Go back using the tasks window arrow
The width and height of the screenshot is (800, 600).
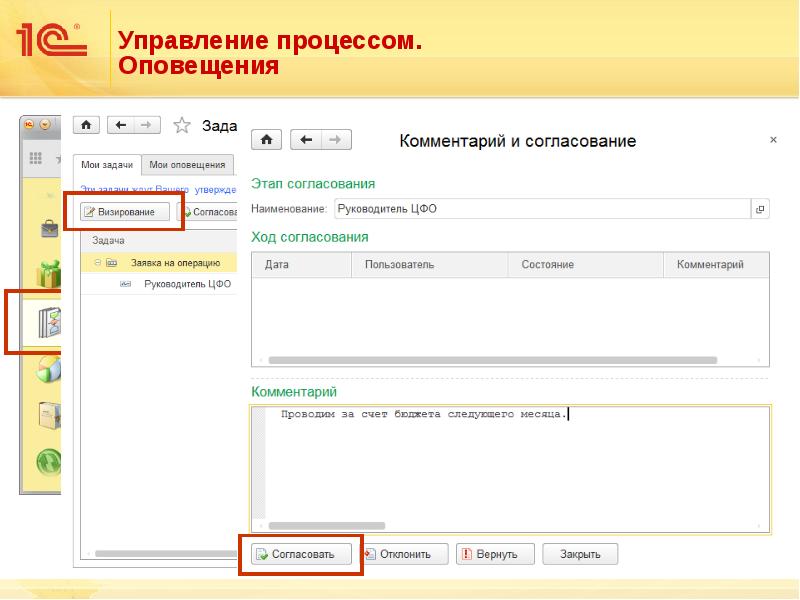[121, 125]
